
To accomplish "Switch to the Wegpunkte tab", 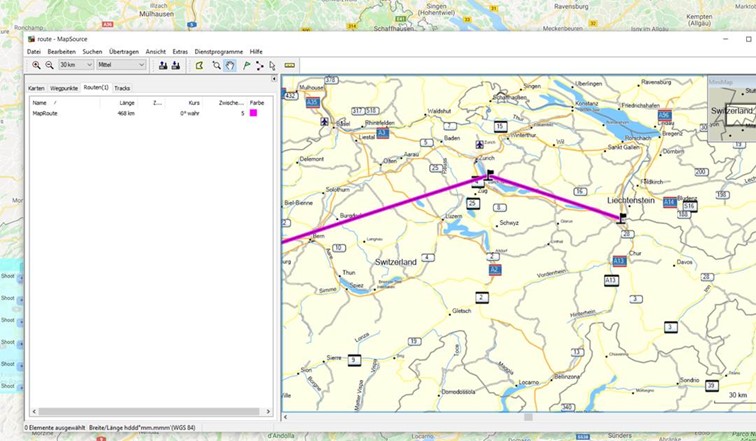I will coord(64,88).
